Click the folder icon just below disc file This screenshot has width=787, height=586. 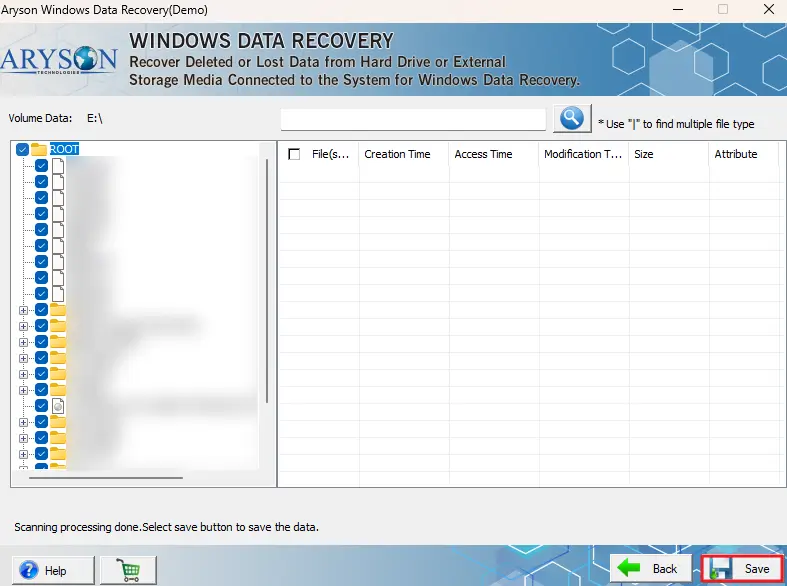click(x=58, y=422)
